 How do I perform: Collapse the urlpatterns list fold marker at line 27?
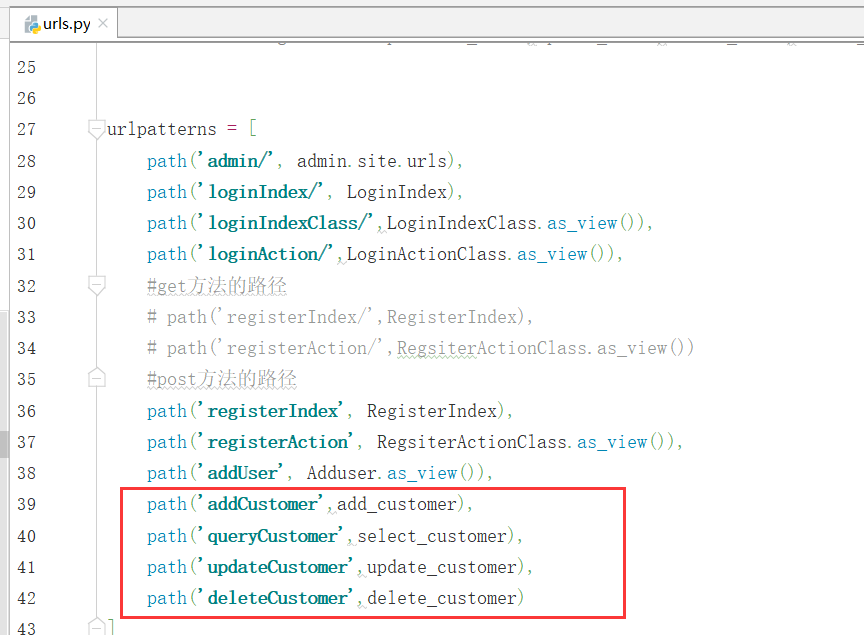coord(96,128)
